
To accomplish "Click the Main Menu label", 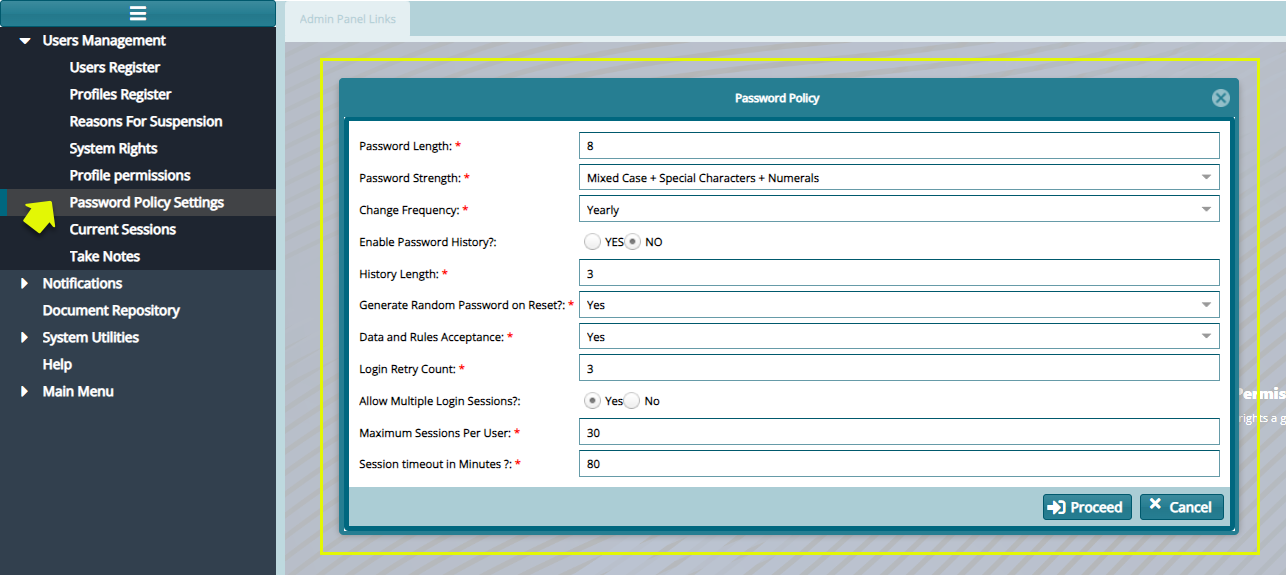I will [78, 392].
